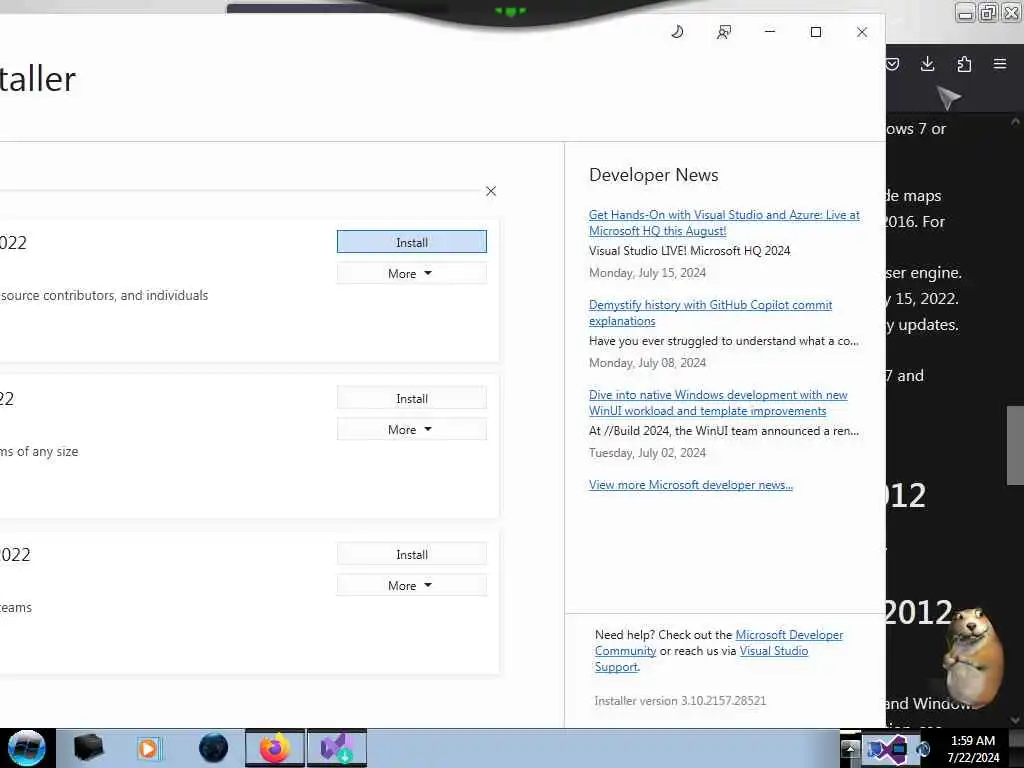Open the Get Hands-On with Visual Studio and Azure article
This screenshot has height=768, width=1024.
pyautogui.click(x=724, y=223)
